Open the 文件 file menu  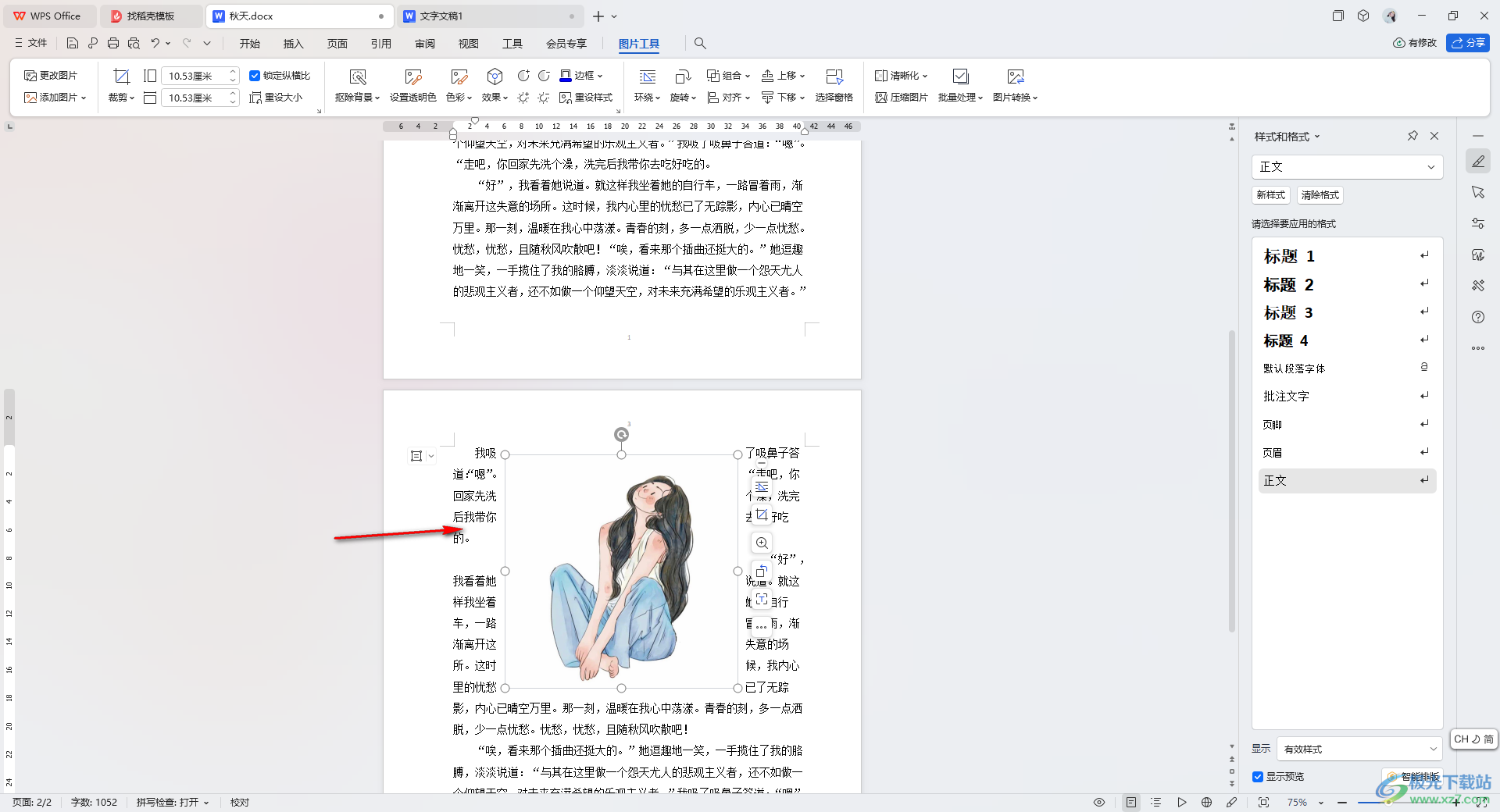(31, 43)
